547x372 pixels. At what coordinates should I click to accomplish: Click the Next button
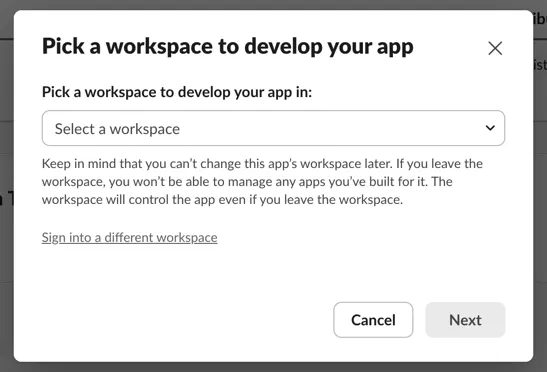[465, 320]
